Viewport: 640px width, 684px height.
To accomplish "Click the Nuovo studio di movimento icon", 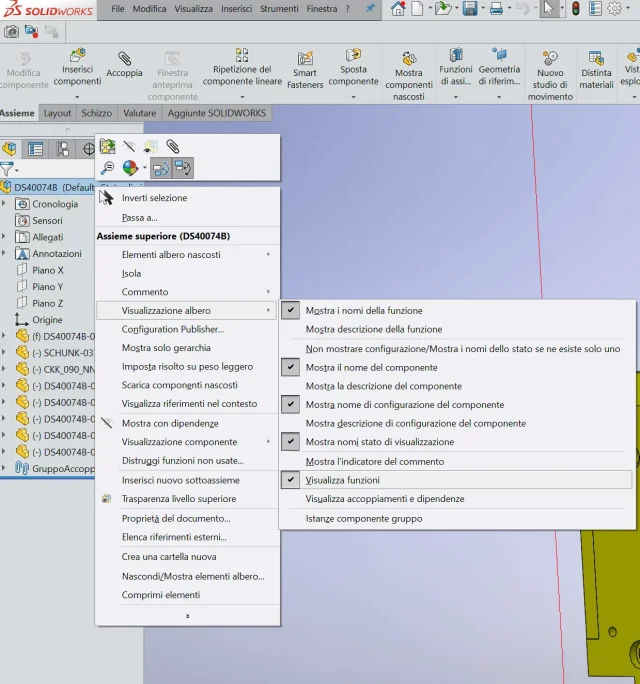I will pos(550,58).
